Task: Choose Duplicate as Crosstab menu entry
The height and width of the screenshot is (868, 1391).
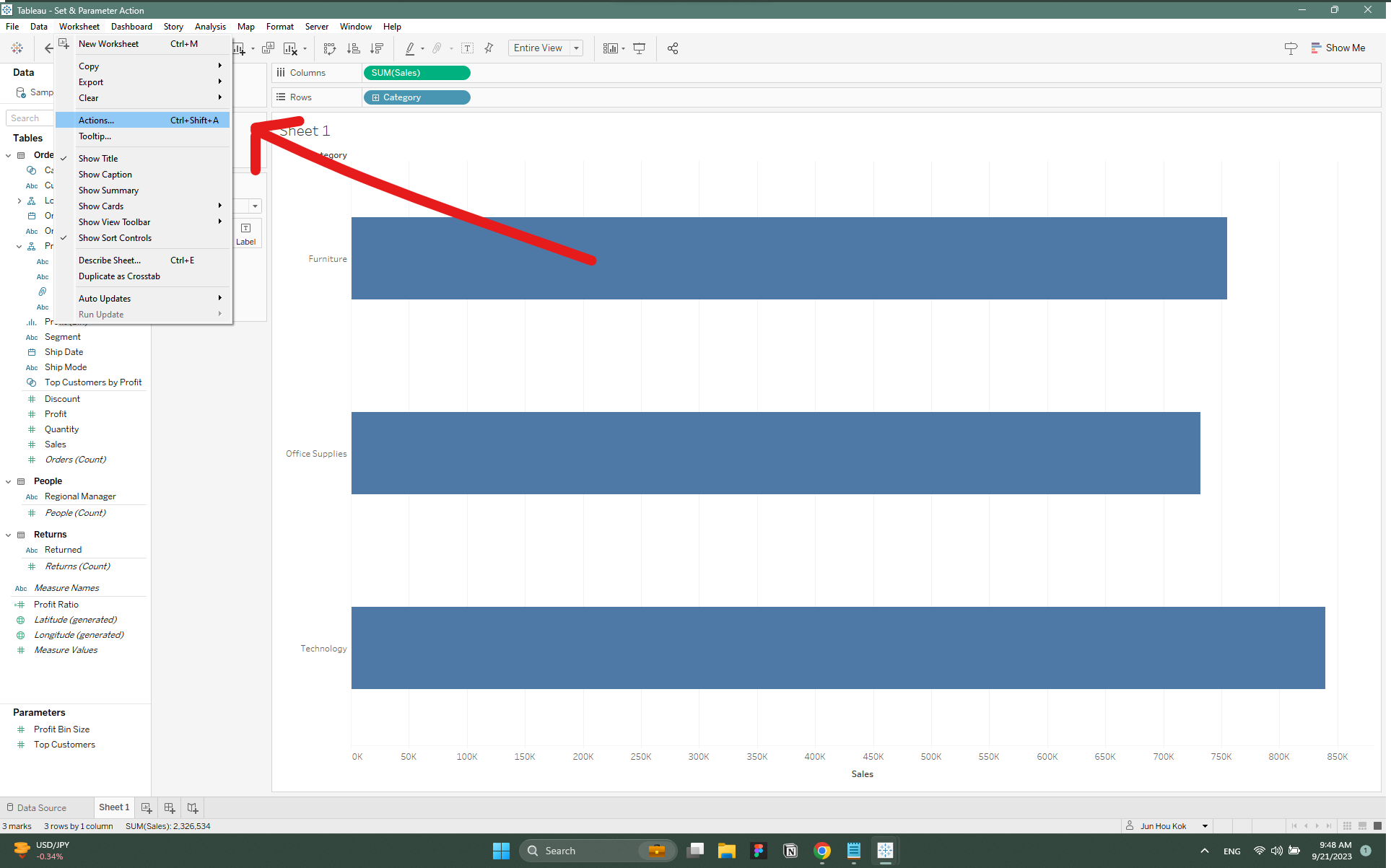Action: [143, 276]
